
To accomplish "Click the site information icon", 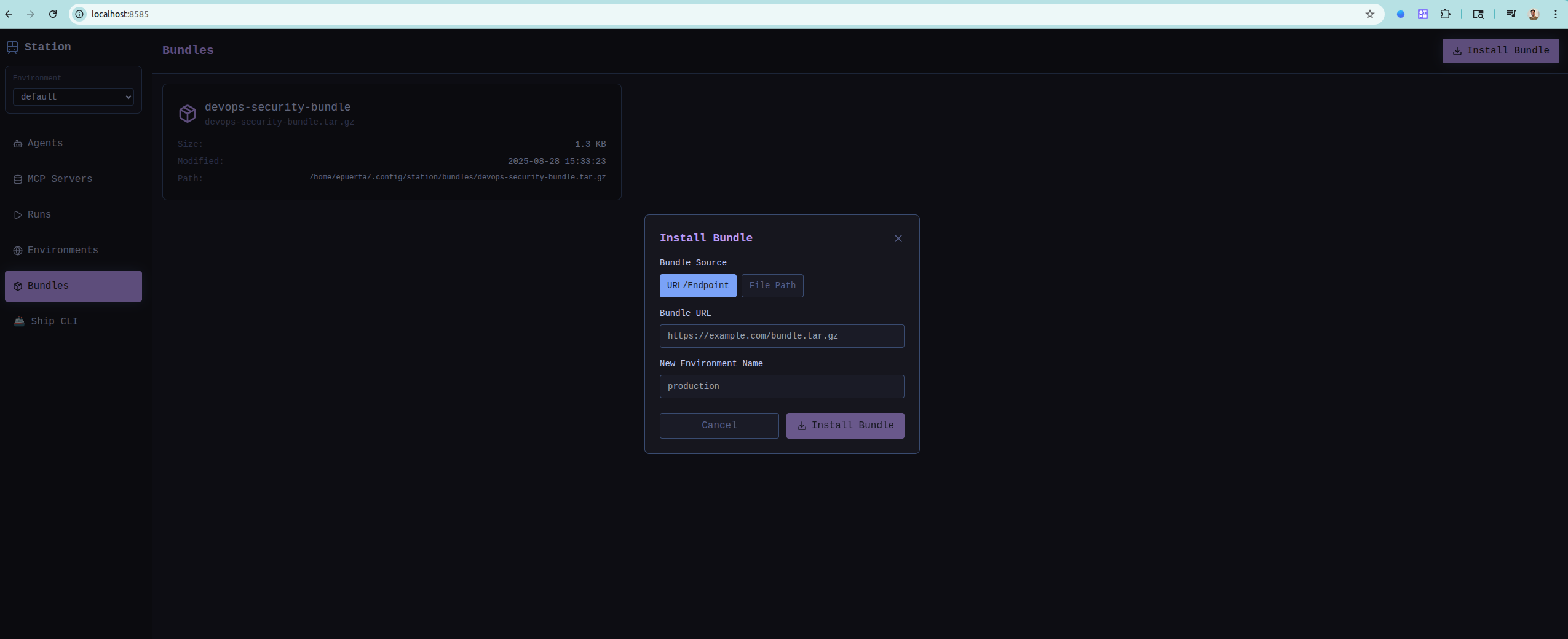I will [x=79, y=14].
